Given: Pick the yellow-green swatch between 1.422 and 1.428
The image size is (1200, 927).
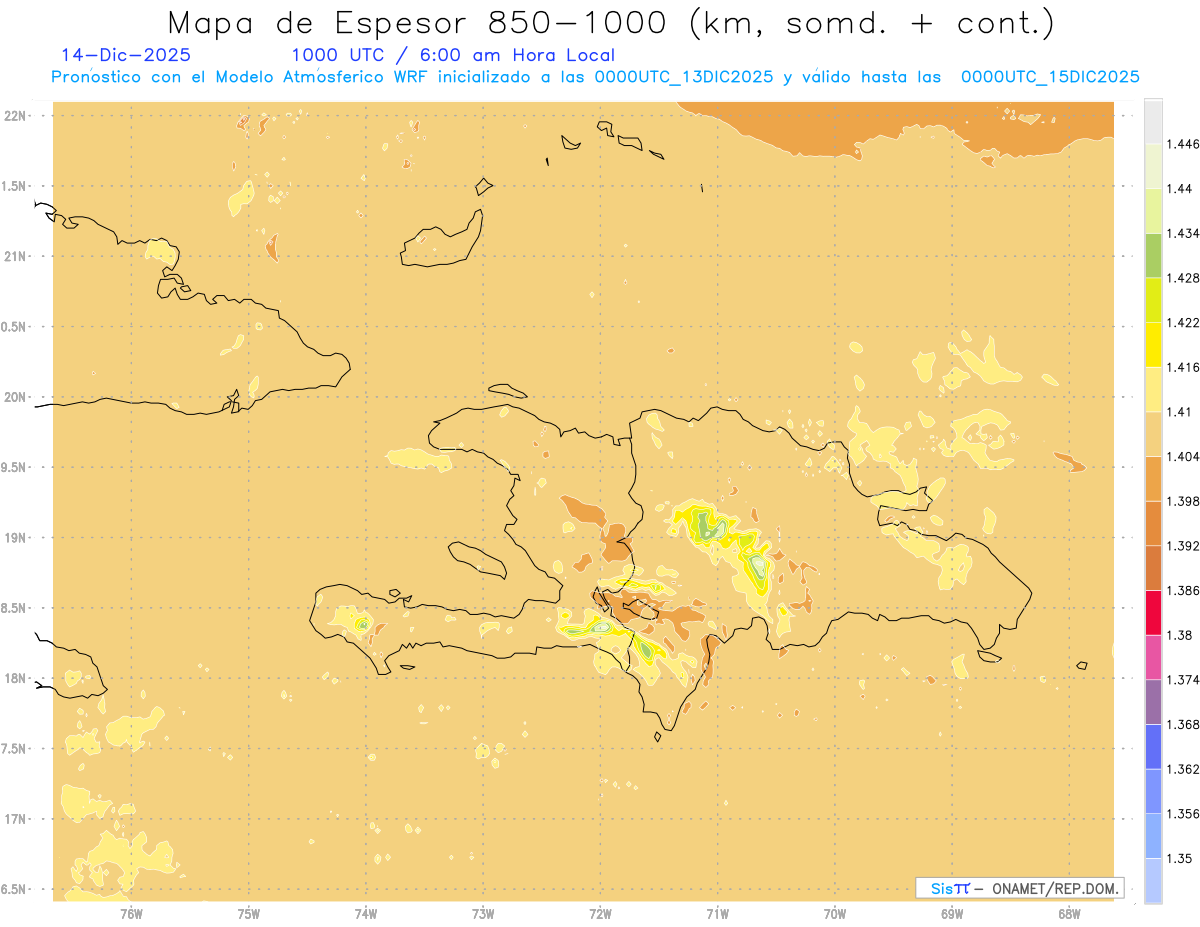Looking at the screenshot, I should [1153, 300].
